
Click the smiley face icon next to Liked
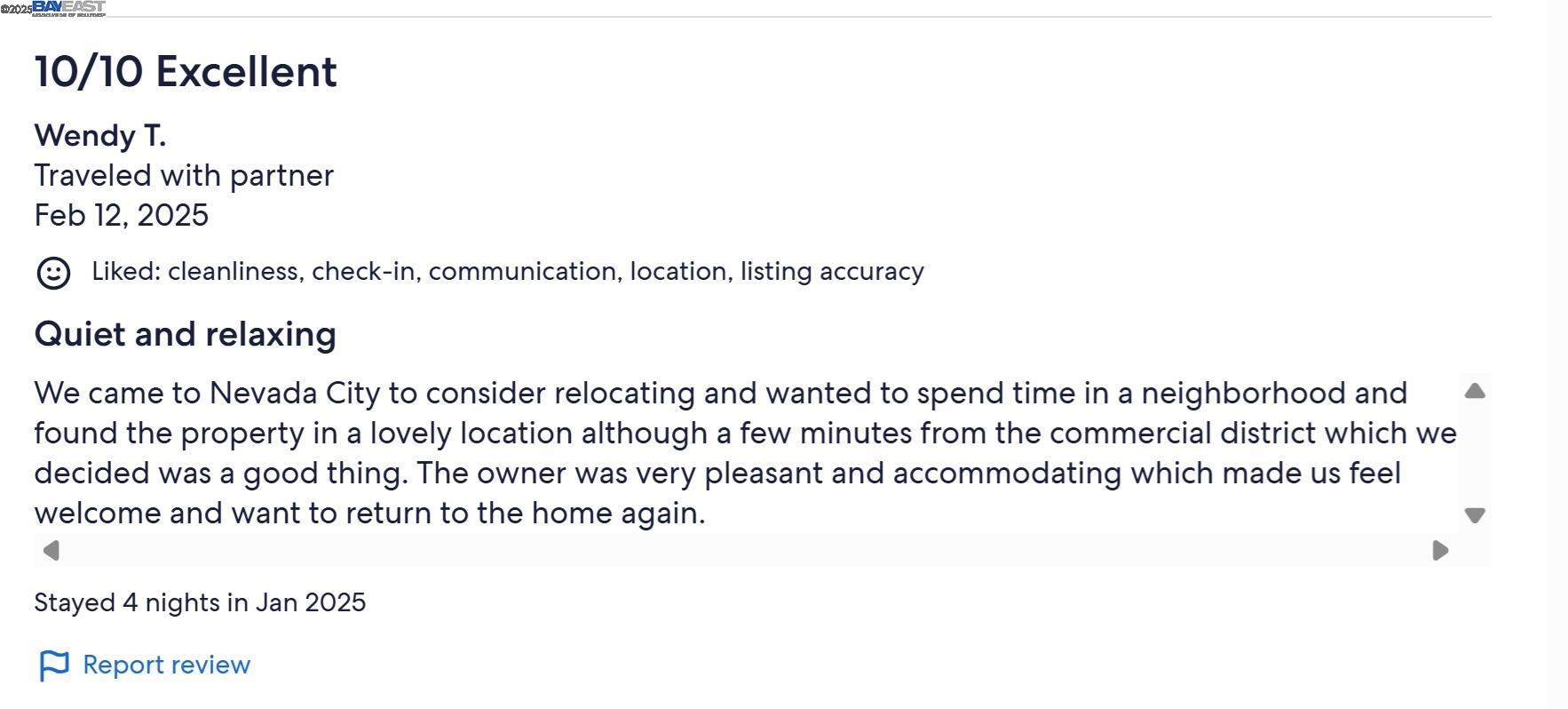click(x=53, y=273)
